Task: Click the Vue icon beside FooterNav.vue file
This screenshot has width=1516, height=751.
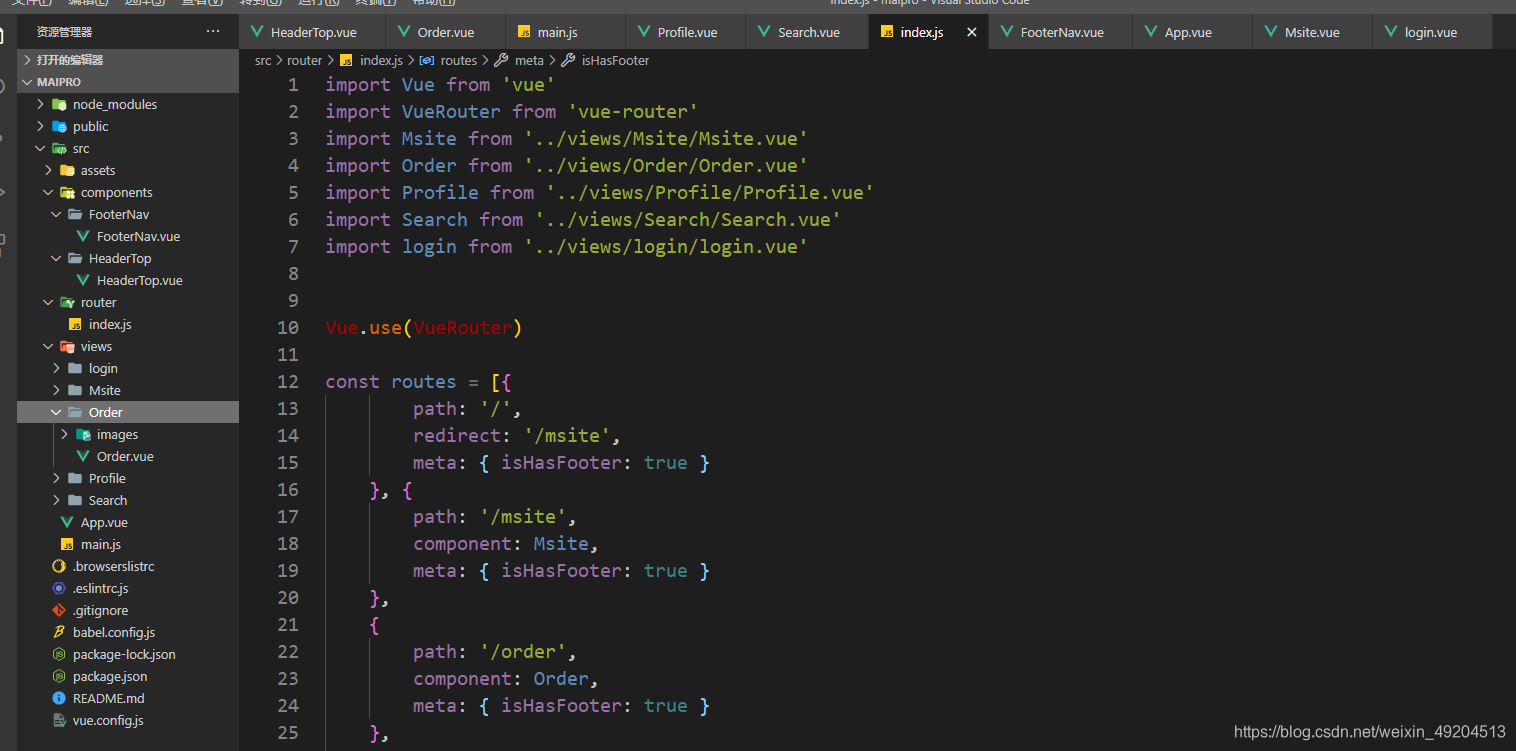Action: [84, 236]
